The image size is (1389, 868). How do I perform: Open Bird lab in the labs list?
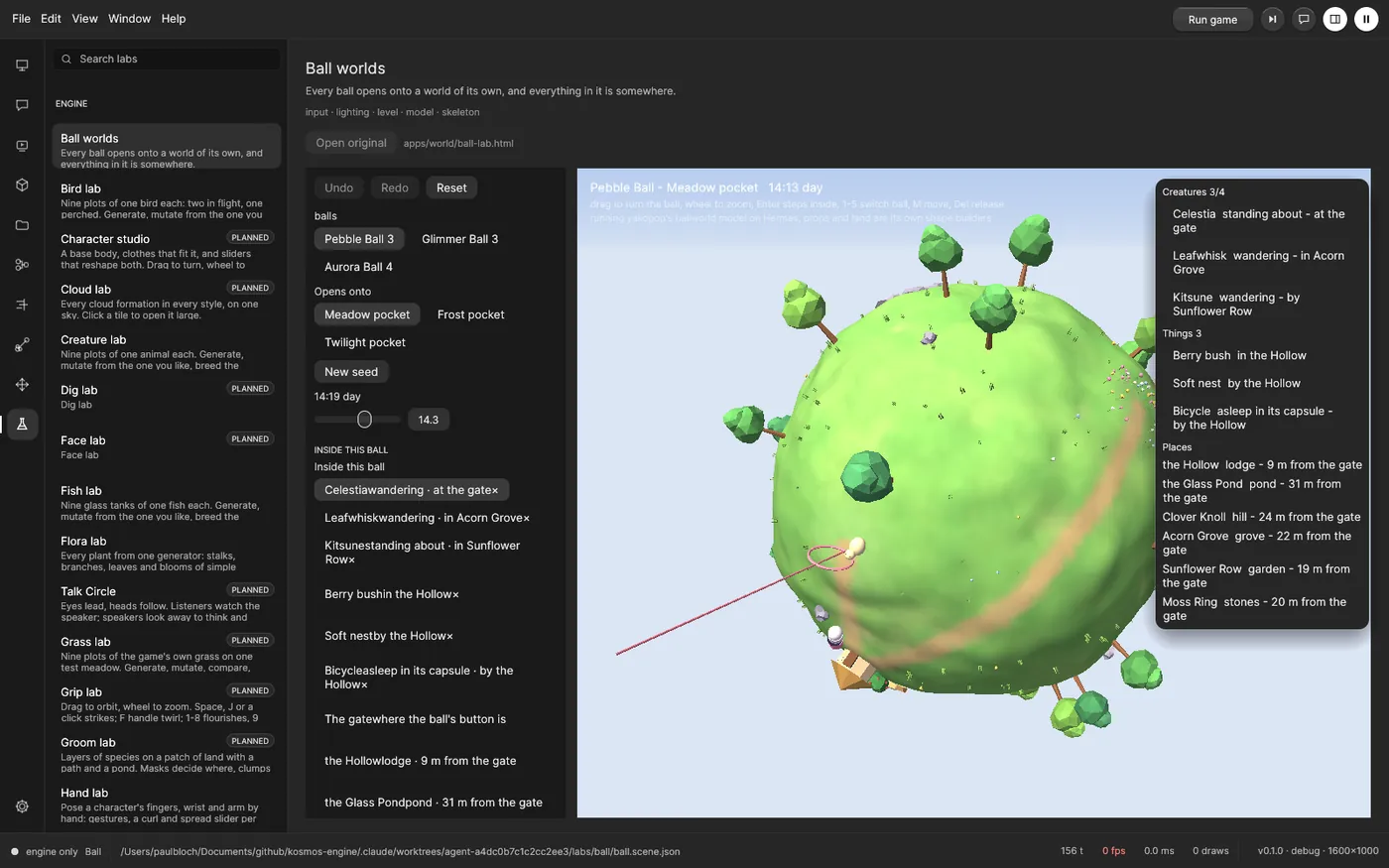click(x=167, y=201)
